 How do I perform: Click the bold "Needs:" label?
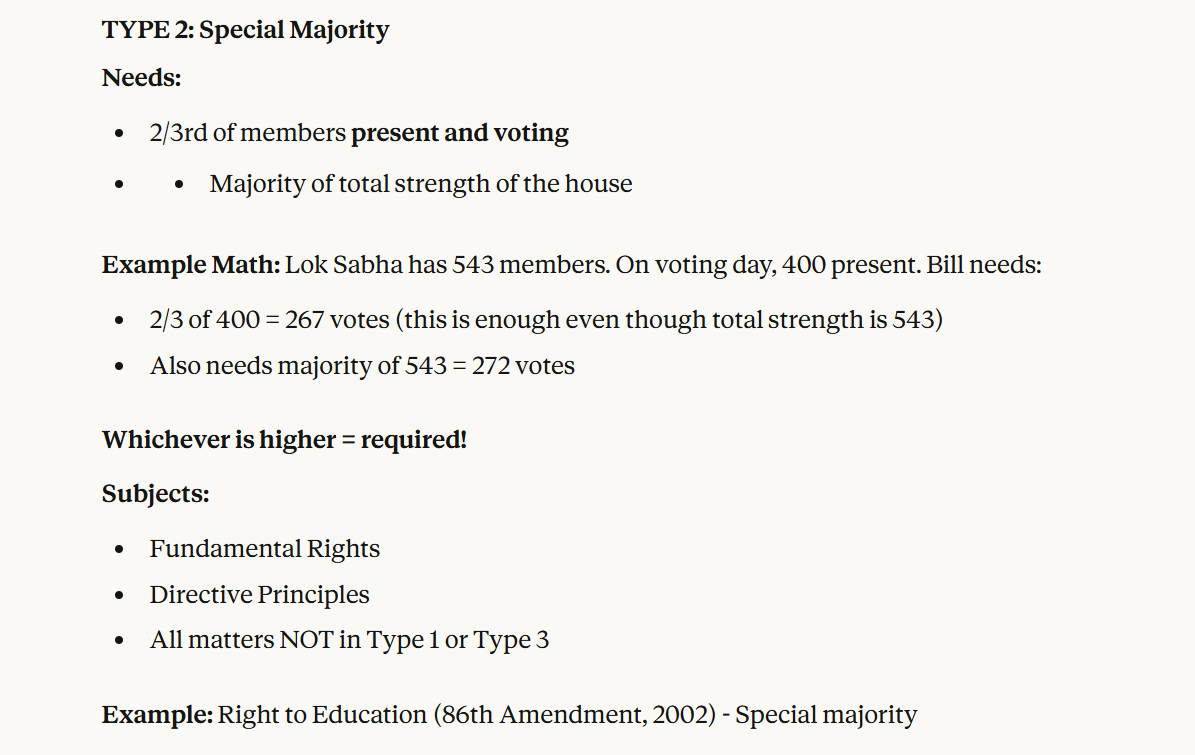pyautogui.click(x=141, y=77)
